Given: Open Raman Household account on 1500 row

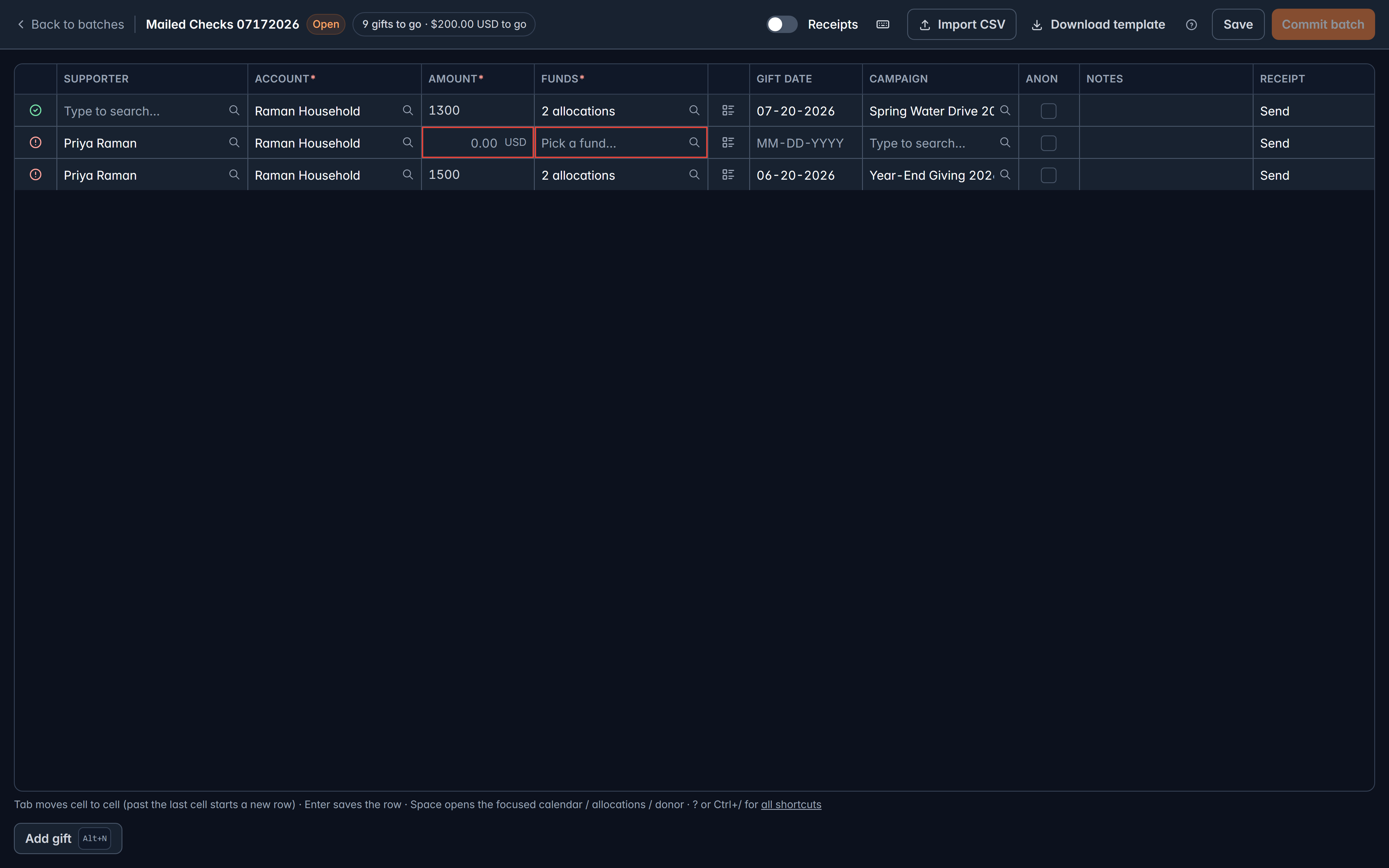Looking at the screenshot, I should pyautogui.click(x=334, y=174).
